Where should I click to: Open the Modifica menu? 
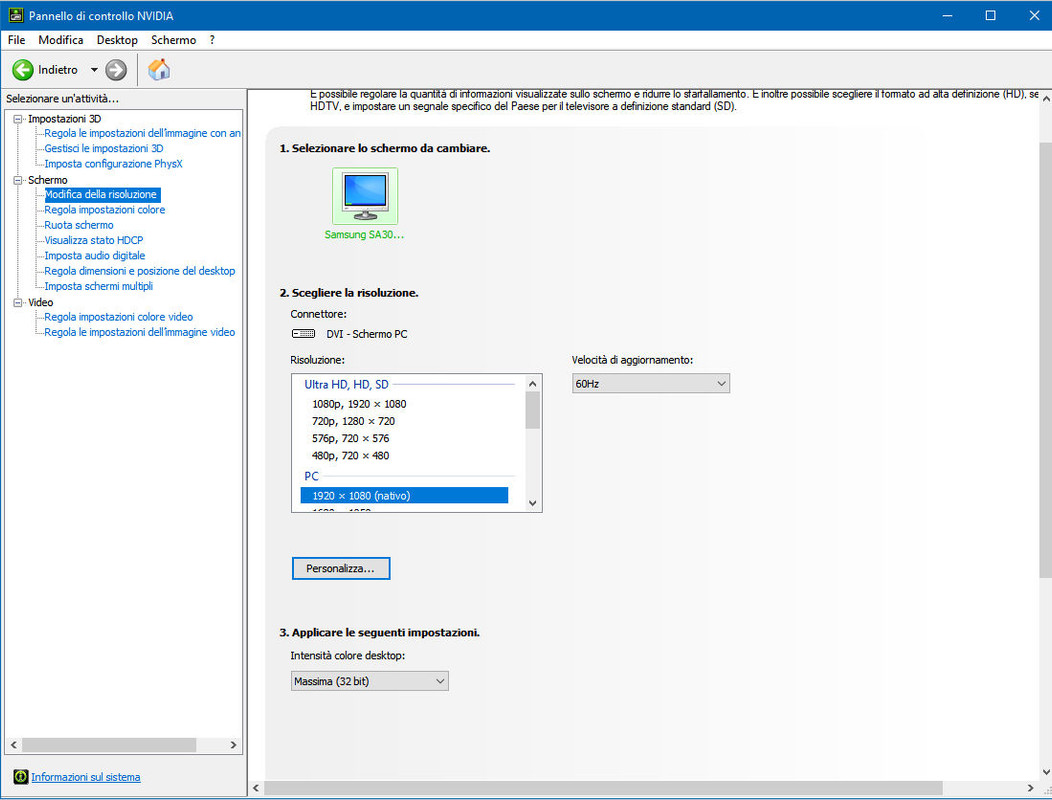point(61,40)
